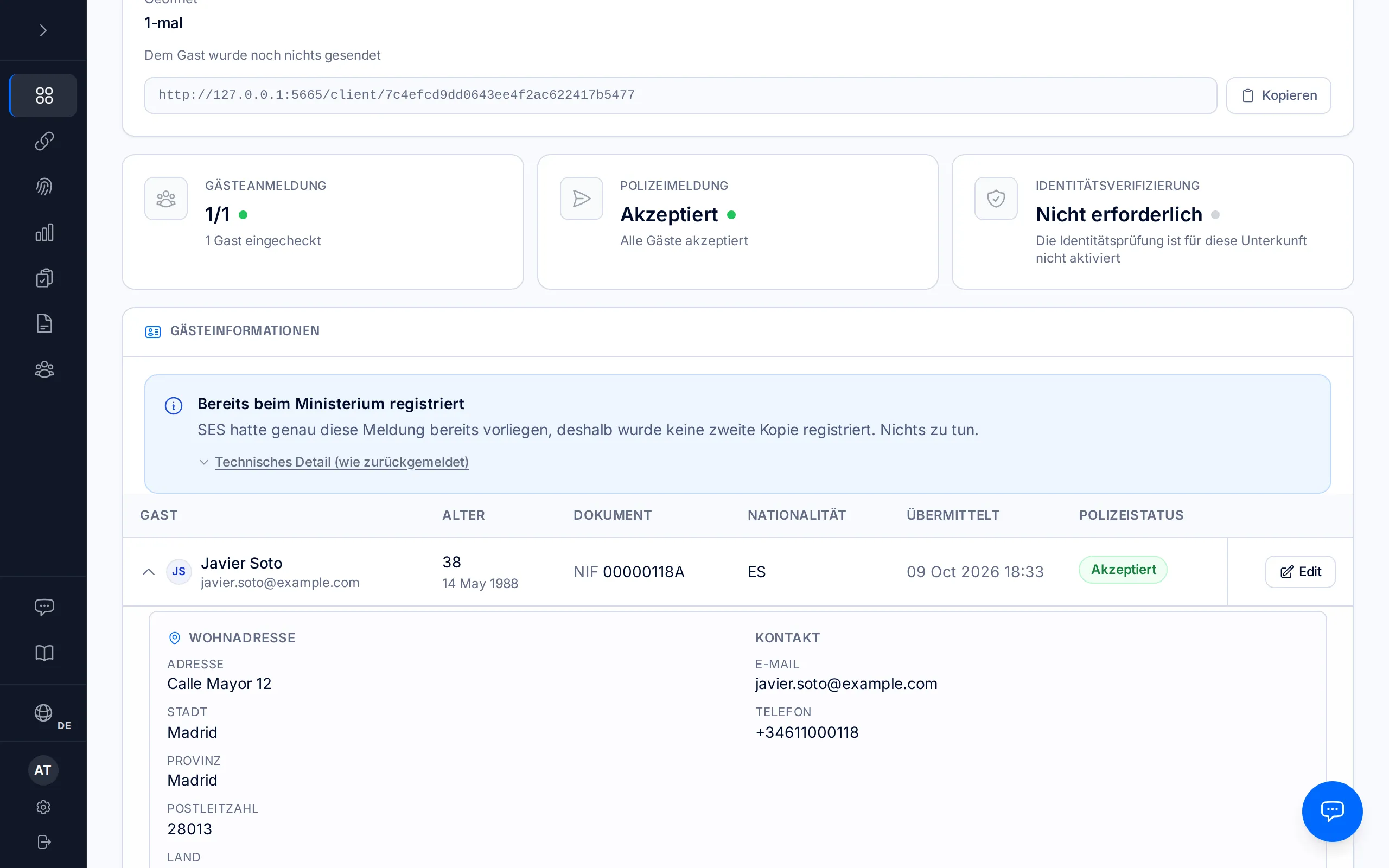Open the document file icon in sidebar

tap(43, 324)
